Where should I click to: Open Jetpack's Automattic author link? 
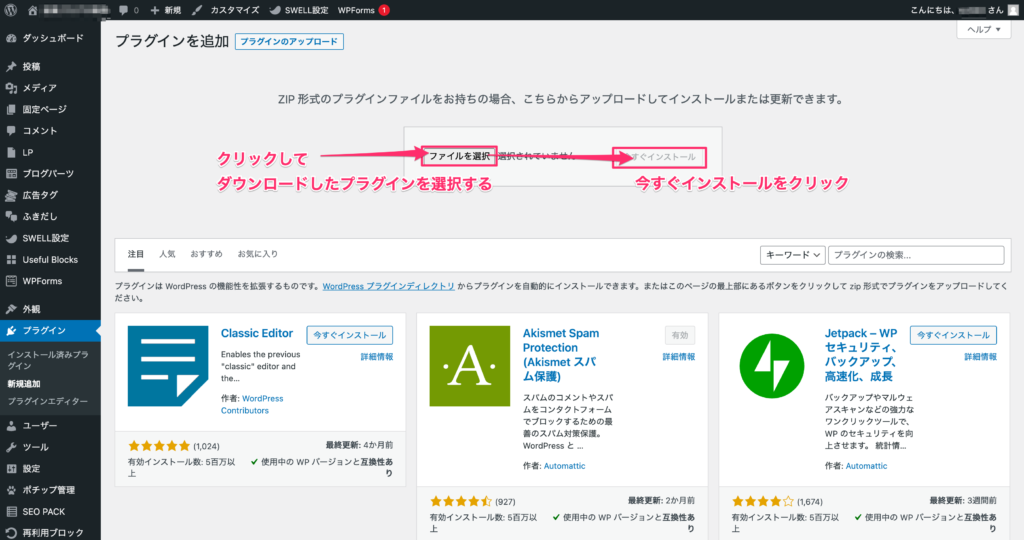tap(866, 466)
